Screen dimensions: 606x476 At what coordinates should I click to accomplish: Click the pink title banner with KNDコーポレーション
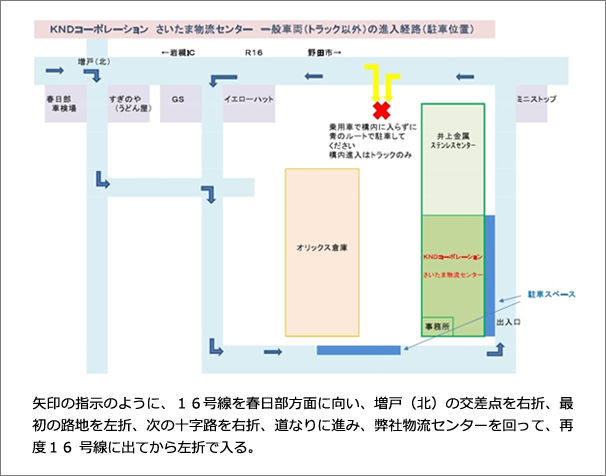[264, 29]
